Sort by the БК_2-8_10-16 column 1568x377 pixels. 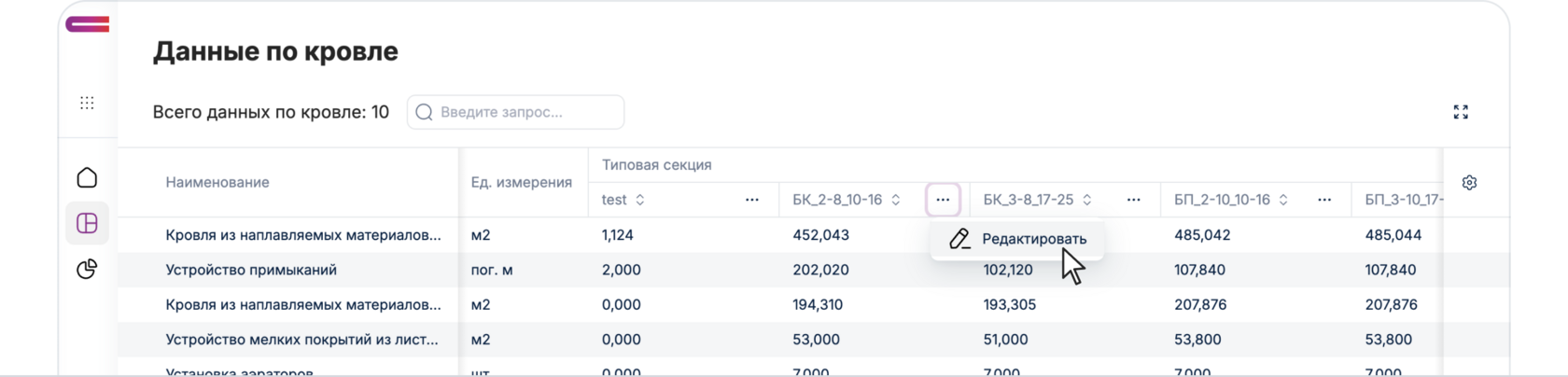(896, 200)
